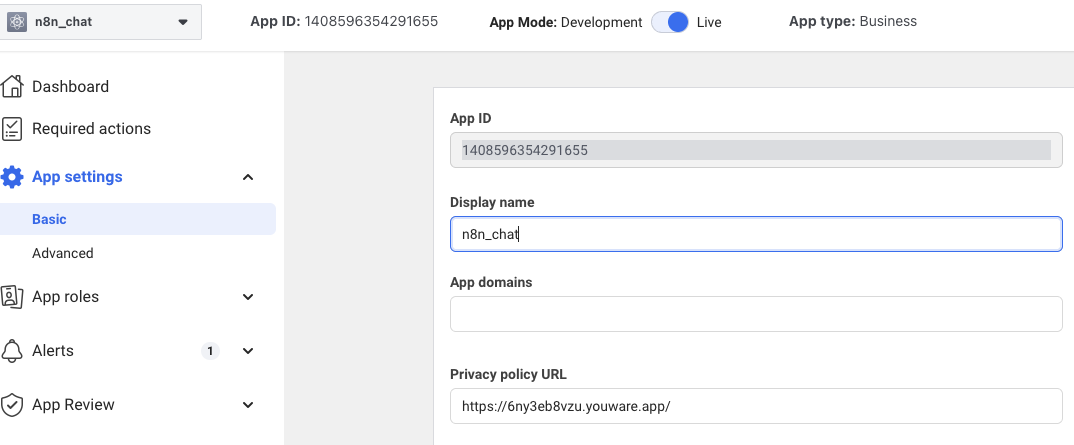Click the n8n_chat app atom icon
Image resolution: width=1074 pixels, height=445 pixels.
[x=17, y=22]
